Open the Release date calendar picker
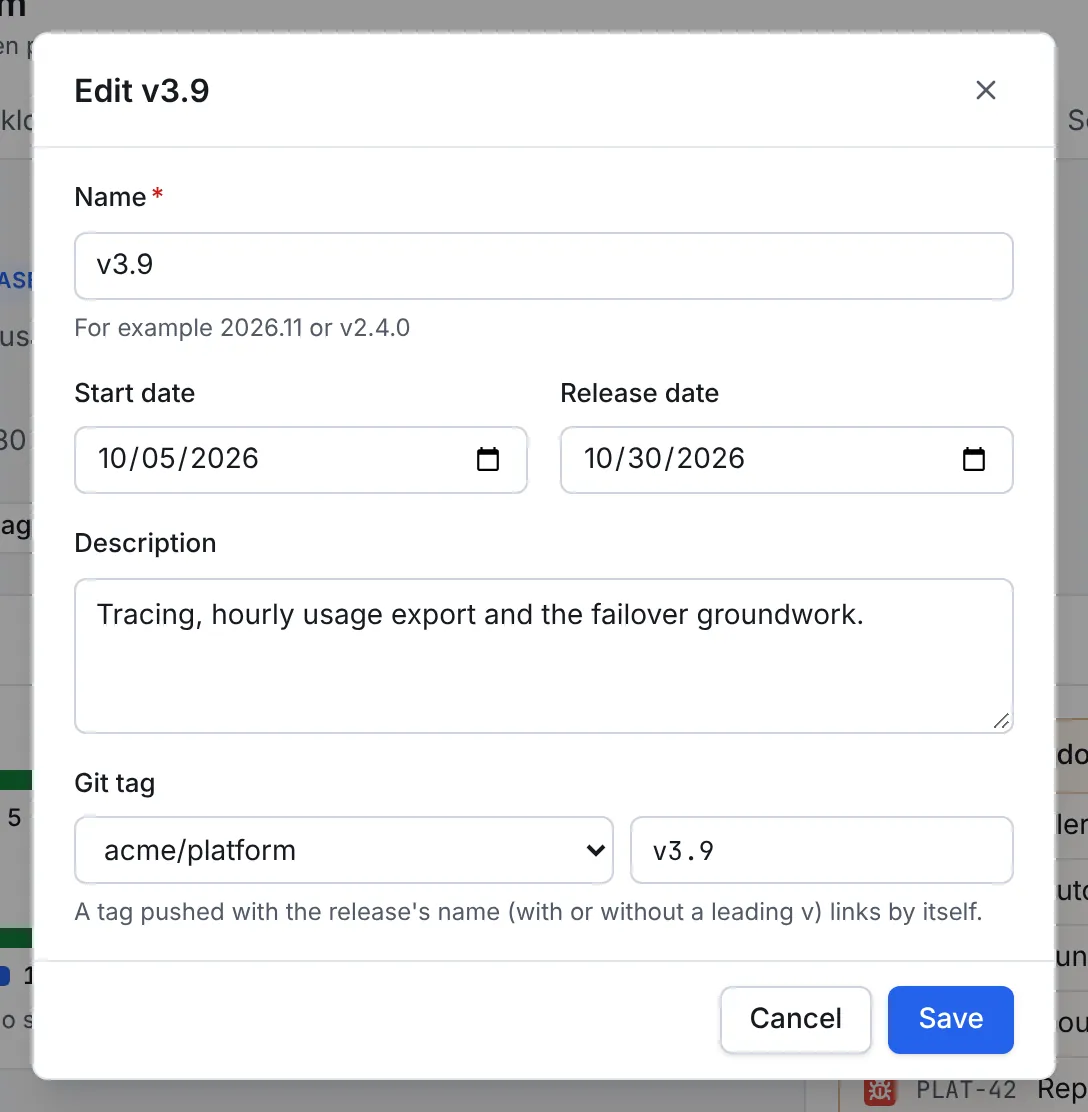 (x=973, y=459)
